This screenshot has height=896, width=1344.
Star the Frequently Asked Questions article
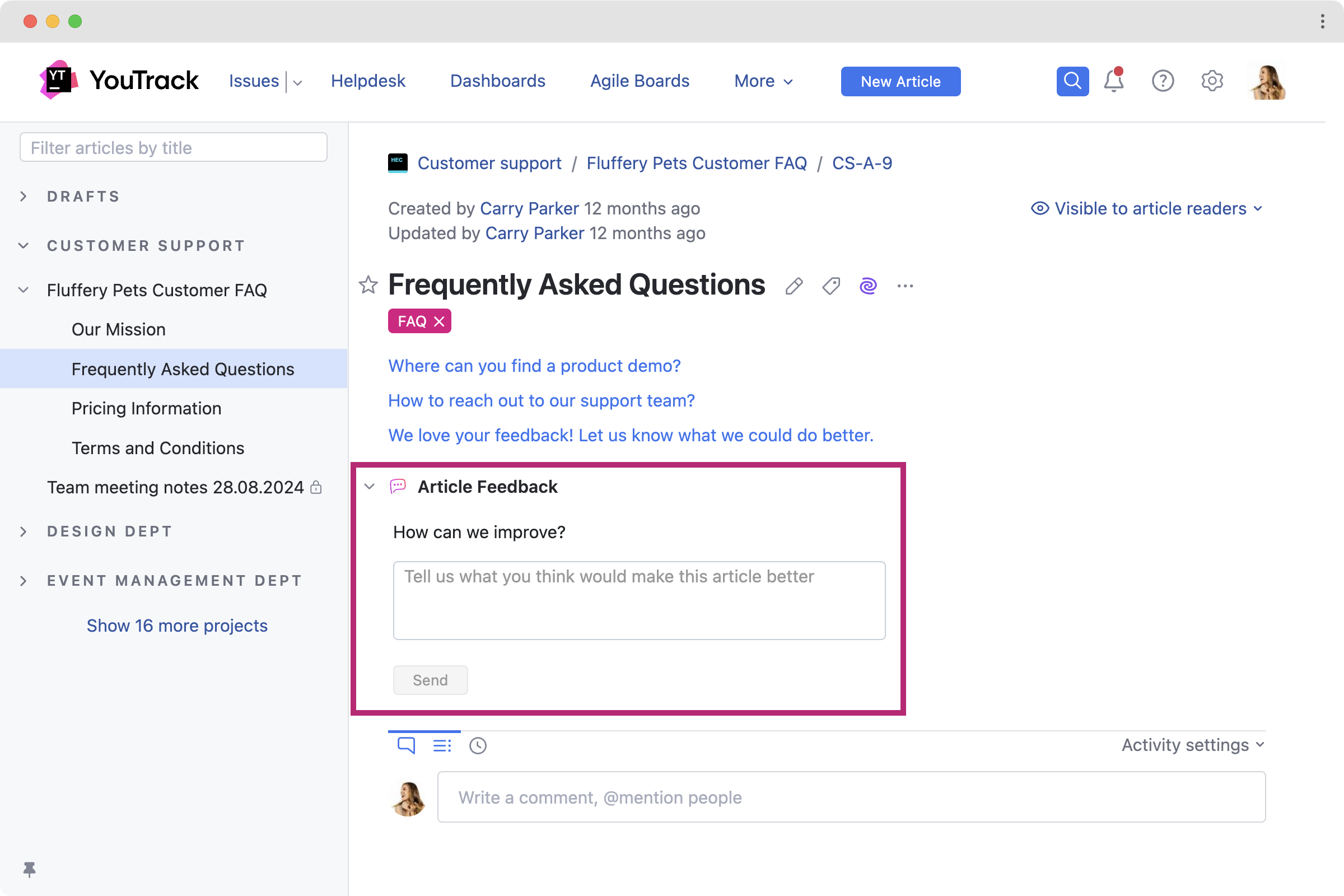tap(368, 284)
